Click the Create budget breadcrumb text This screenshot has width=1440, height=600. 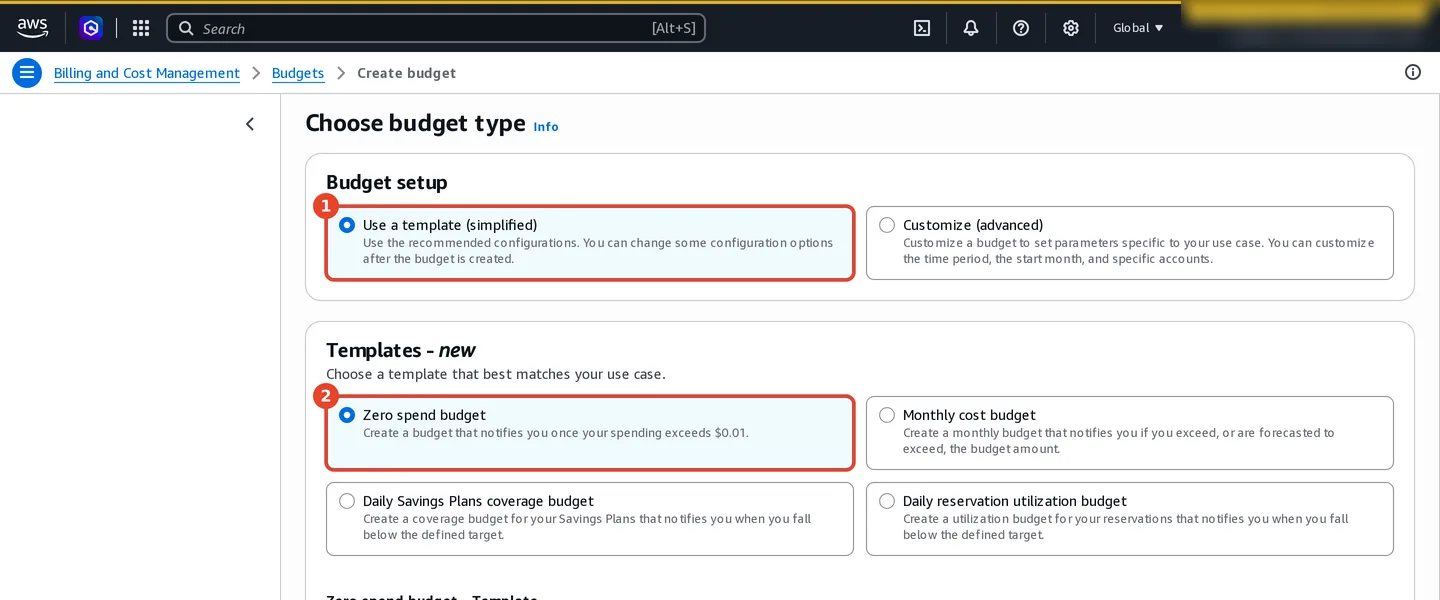(x=407, y=73)
